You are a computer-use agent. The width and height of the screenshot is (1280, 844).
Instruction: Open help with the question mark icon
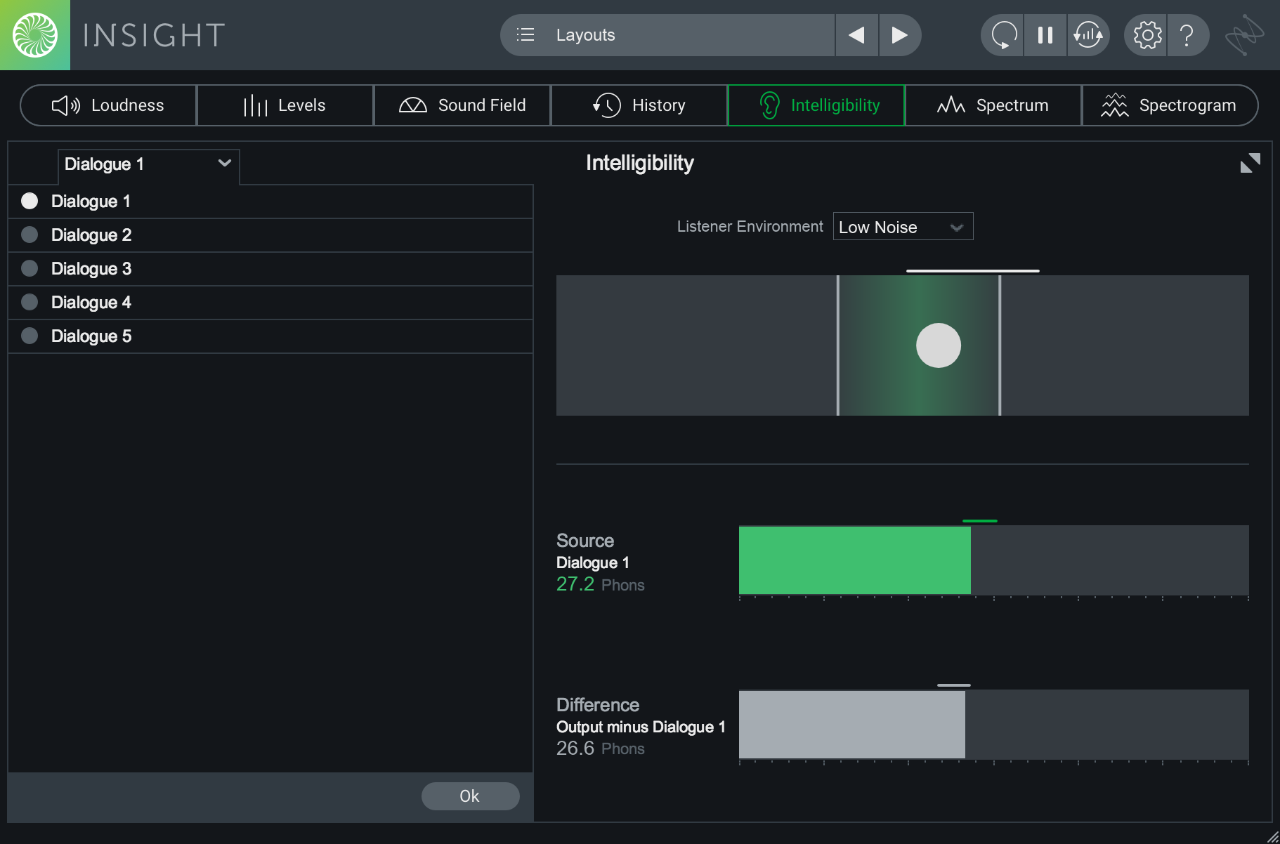[x=1187, y=36]
